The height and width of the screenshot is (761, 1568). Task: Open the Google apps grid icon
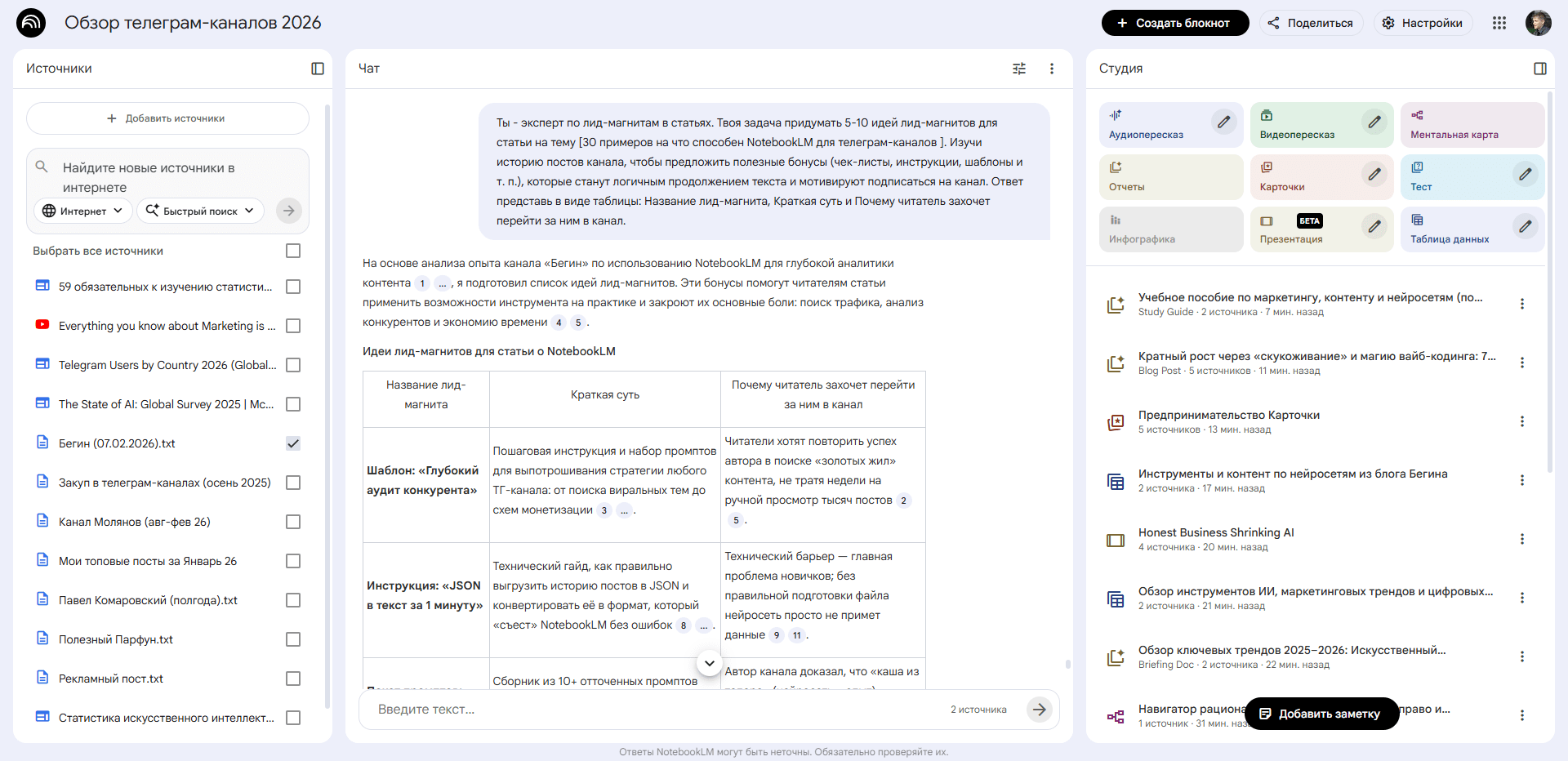tap(1499, 23)
